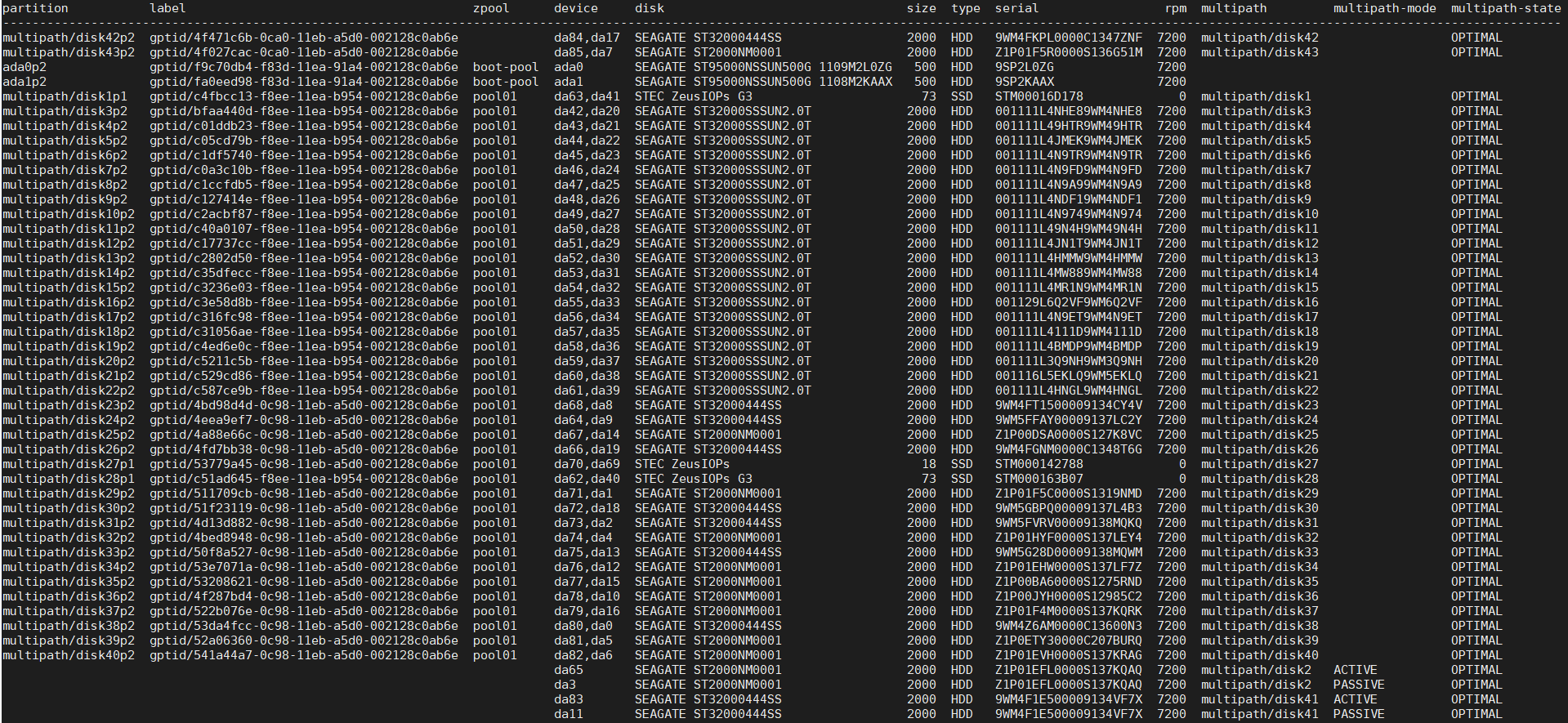The height and width of the screenshot is (723, 1568).
Task: Select label "gptid/4f471c6b-0ca0-11eb-a5d0-002128c0ab6e"
Action: (x=304, y=38)
